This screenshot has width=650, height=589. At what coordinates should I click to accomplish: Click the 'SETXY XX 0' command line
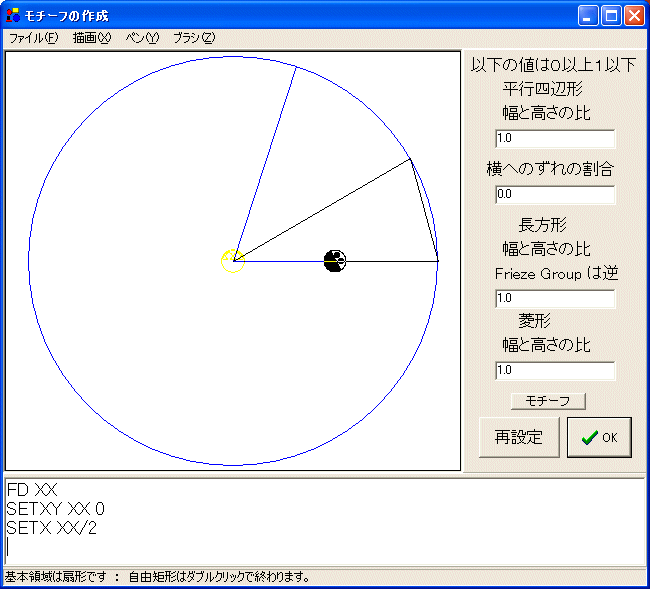click(56, 509)
